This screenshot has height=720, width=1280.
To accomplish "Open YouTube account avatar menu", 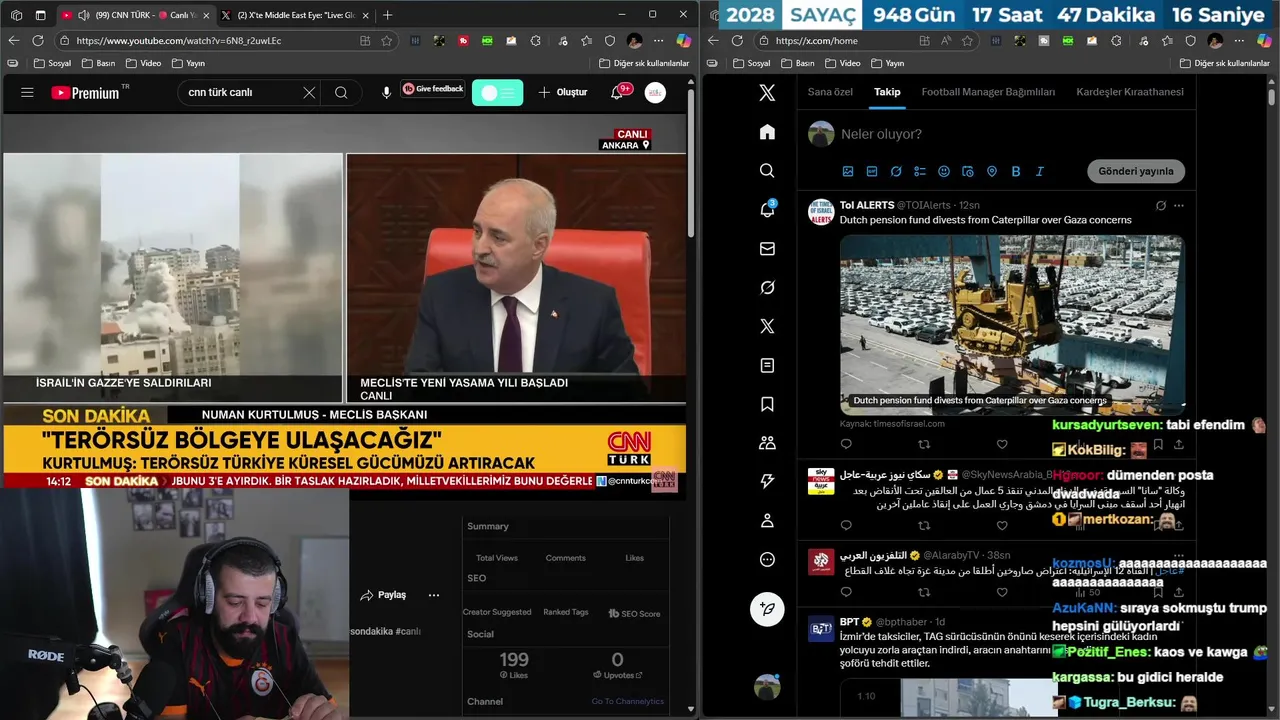I will (x=655, y=92).
